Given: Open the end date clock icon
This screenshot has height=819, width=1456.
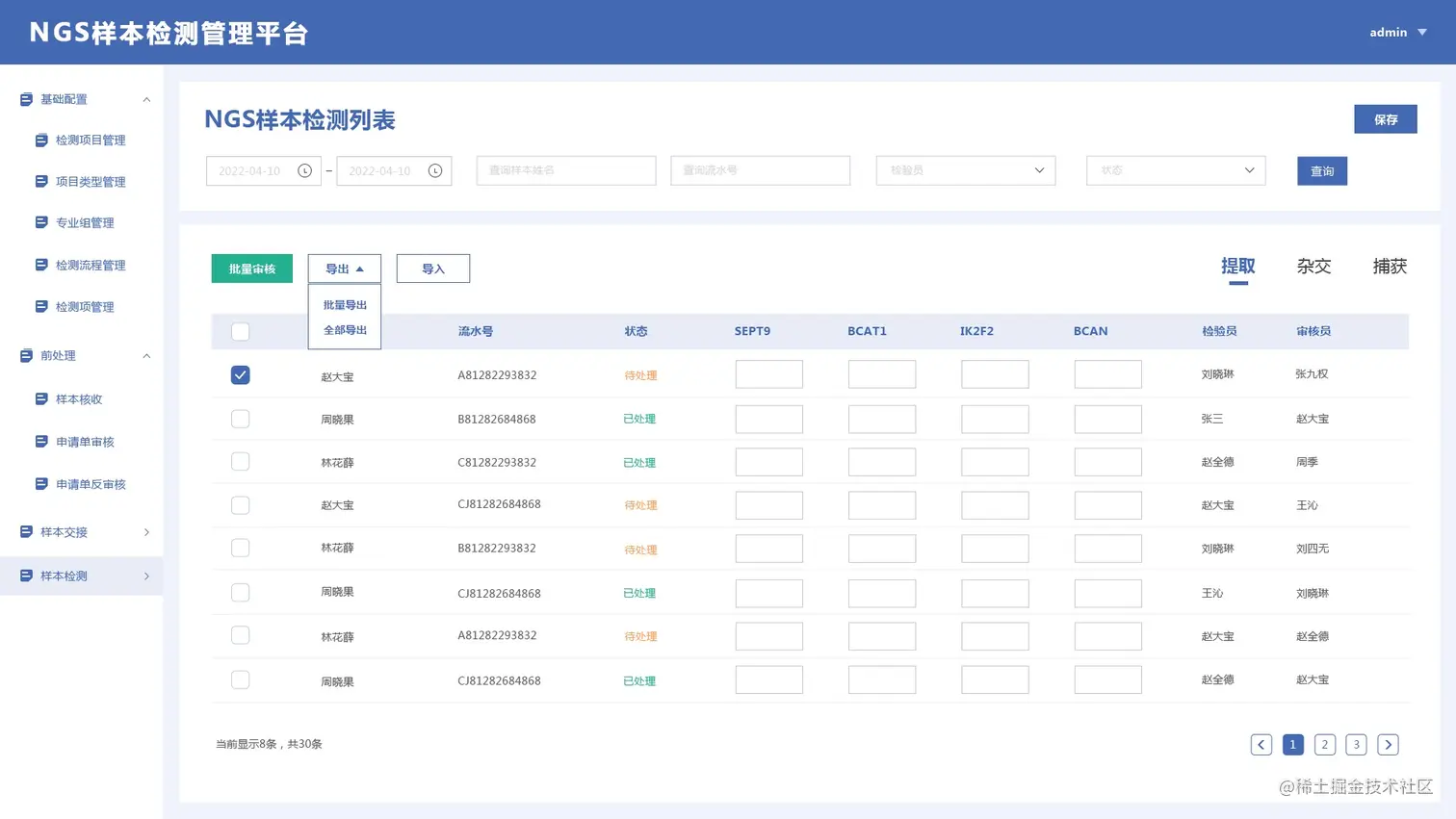Looking at the screenshot, I should [x=435, y=170].
